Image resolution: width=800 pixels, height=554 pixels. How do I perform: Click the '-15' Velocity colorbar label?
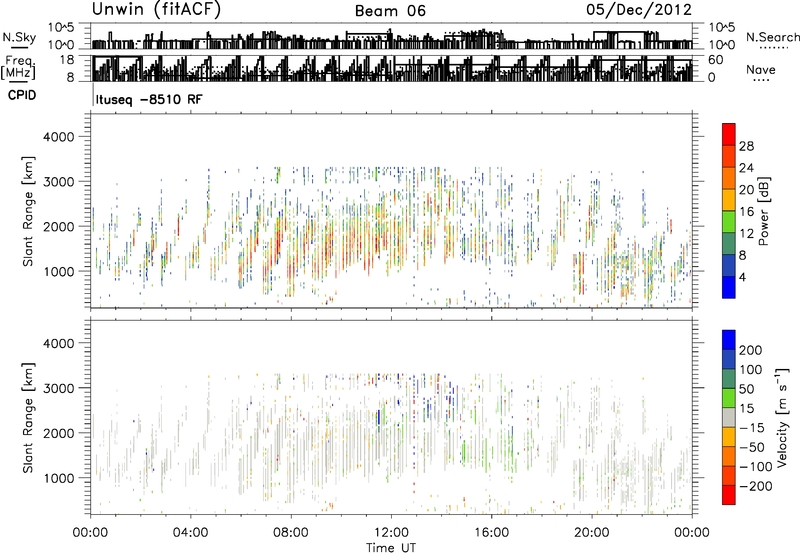click(752, 428)
